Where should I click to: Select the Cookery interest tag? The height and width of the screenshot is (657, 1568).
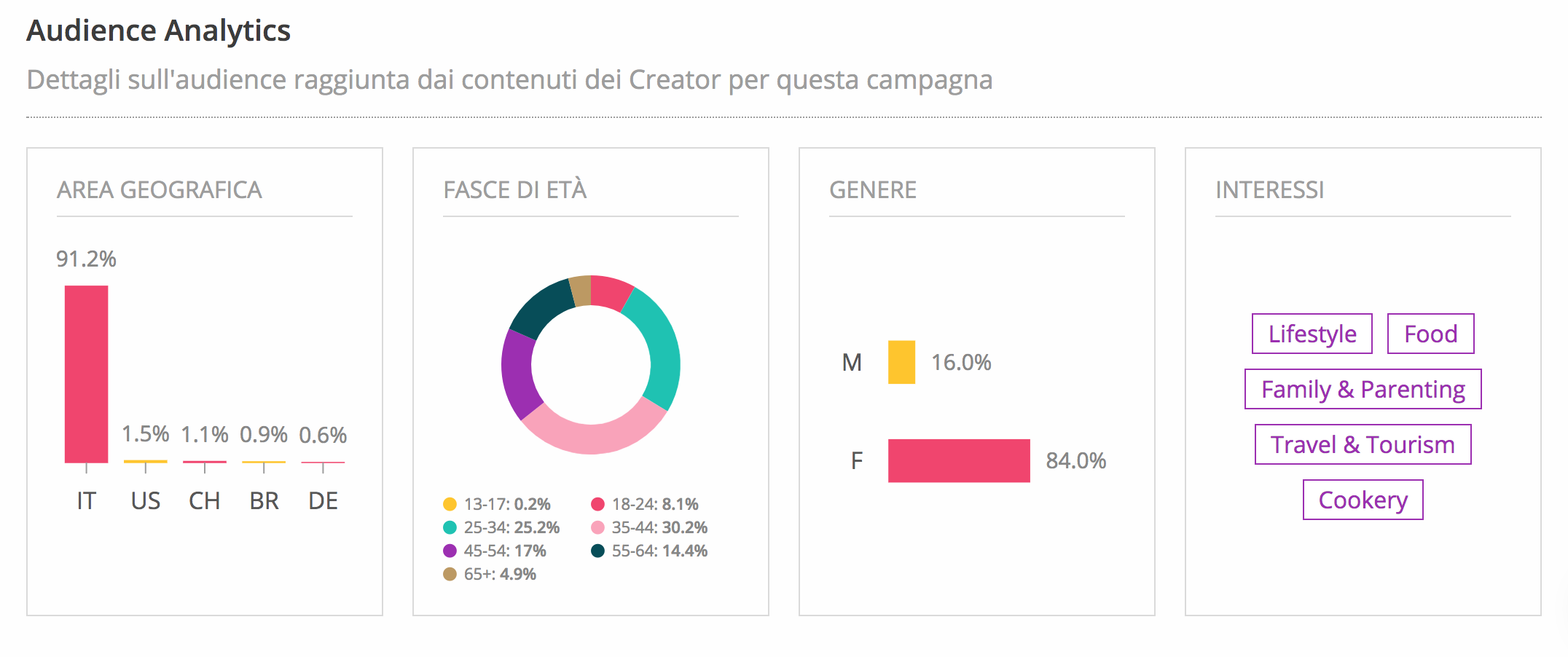point(1363,500)
